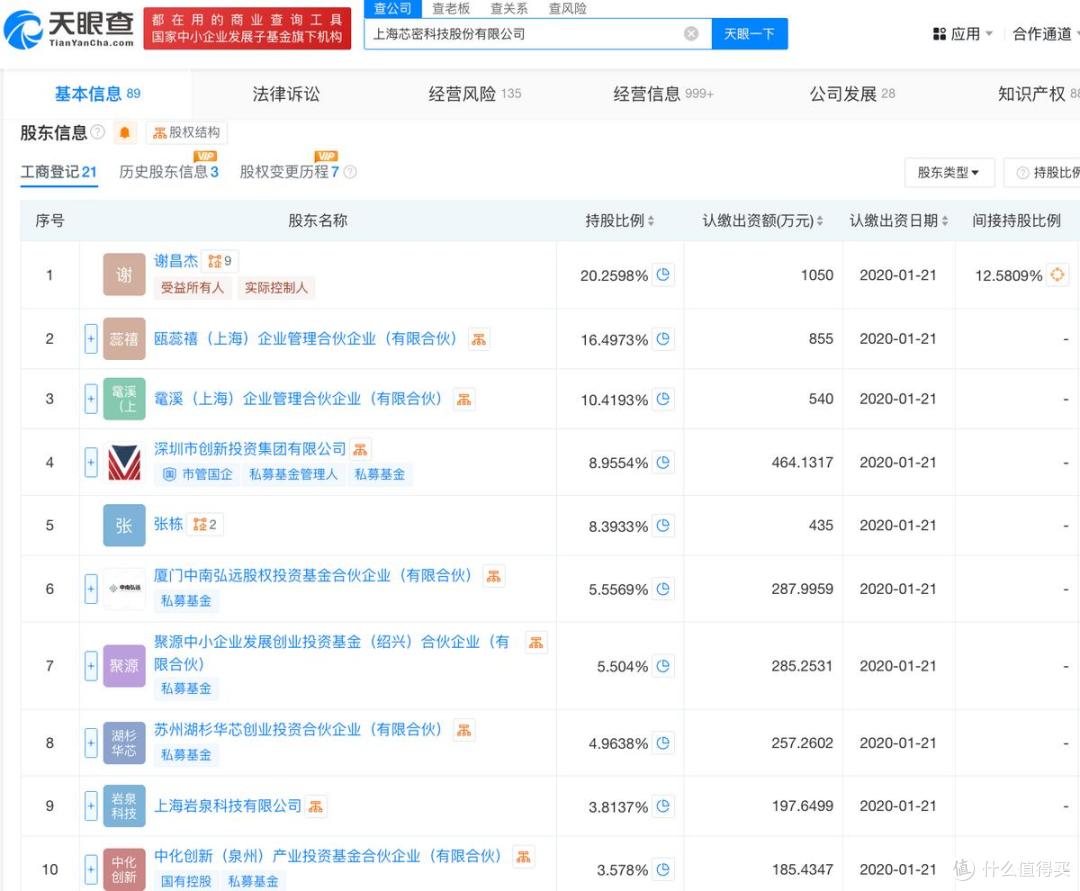
Task: Open 厦门中南弘远股权投资基金 link
Action: 313,576
